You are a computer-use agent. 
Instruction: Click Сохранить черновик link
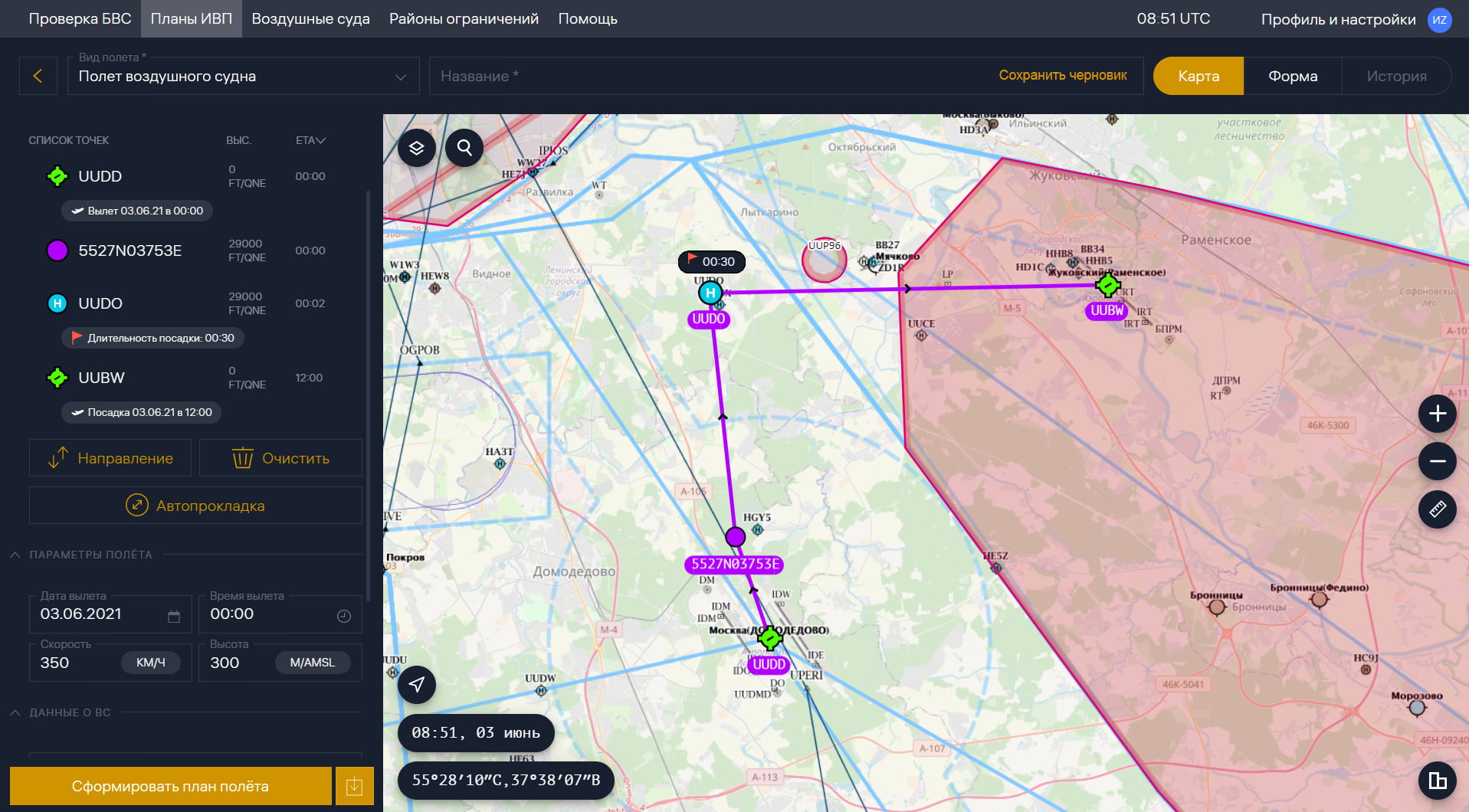tap(1062, 75)
